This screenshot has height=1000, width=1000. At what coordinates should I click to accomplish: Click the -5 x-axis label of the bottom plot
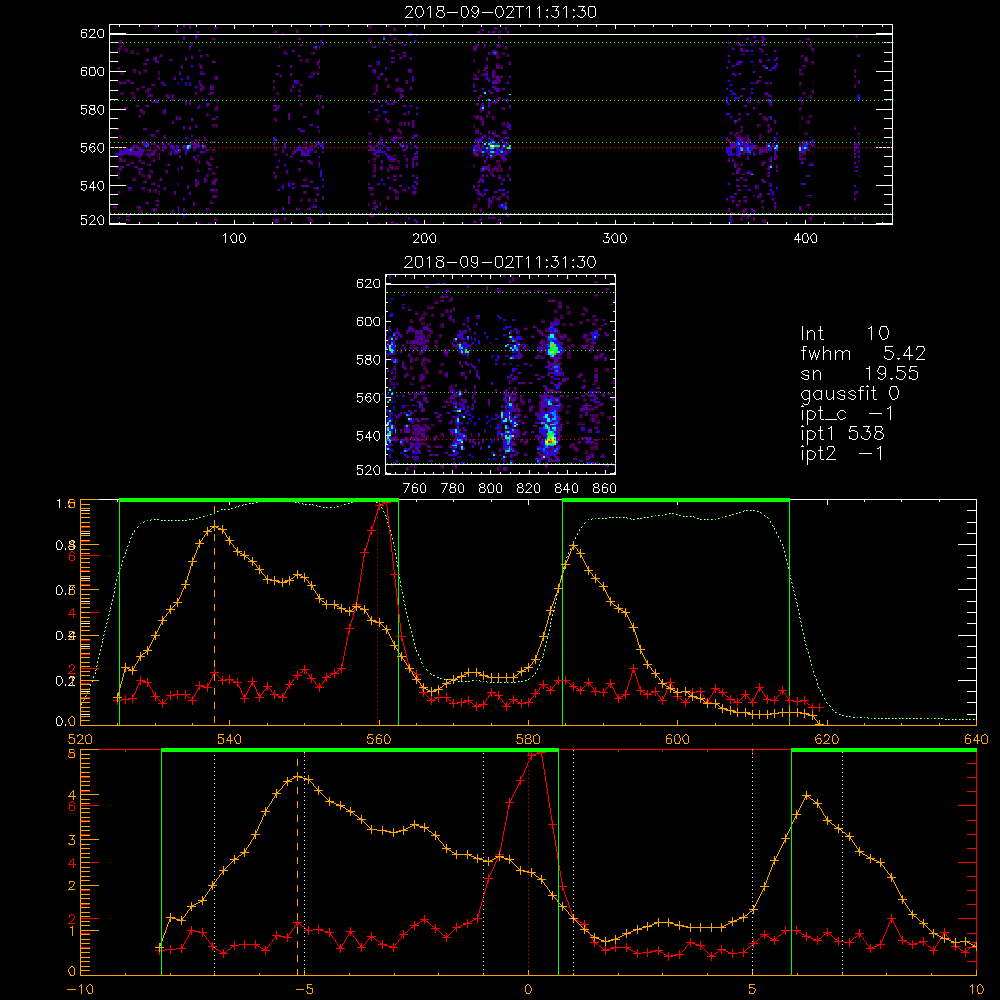click(304, 990)
